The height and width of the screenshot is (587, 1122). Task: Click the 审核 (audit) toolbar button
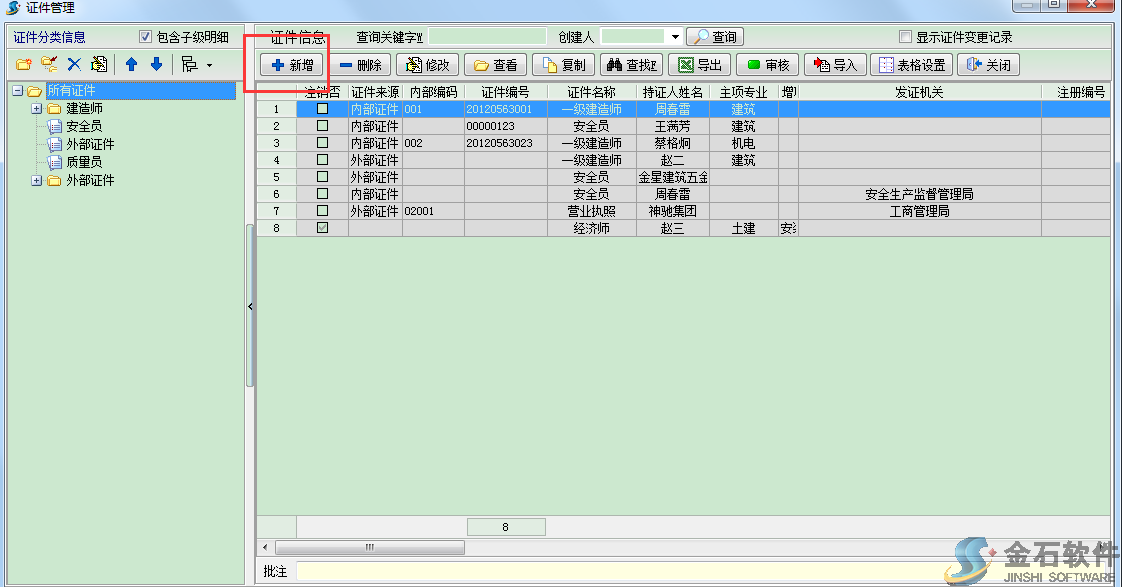[x=768, y=65]
